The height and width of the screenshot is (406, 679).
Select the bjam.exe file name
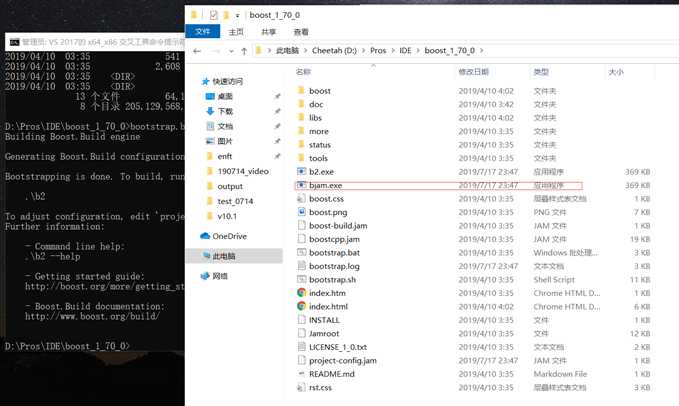(x=326, y=185)
